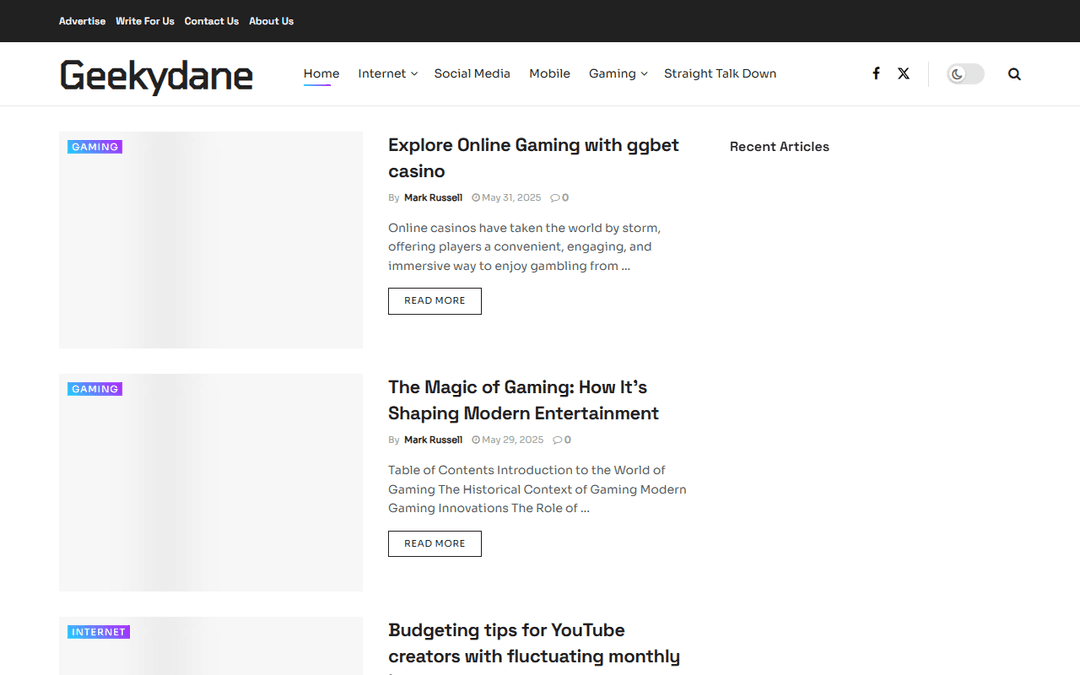Open the site search magnifier icon
Screen dimensions: 1080x675
(1014, 74)
